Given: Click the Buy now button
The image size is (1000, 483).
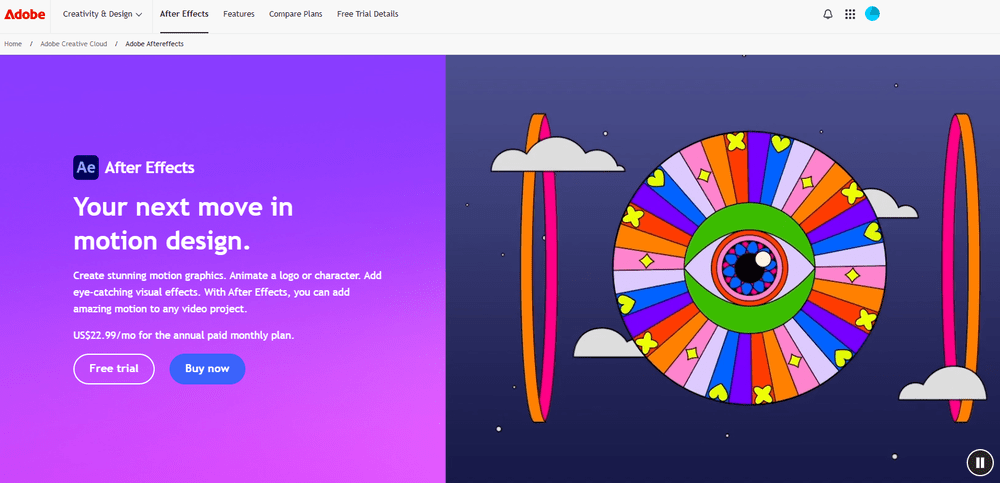Looking at the screenshot, I should click(x=207, y=369).
